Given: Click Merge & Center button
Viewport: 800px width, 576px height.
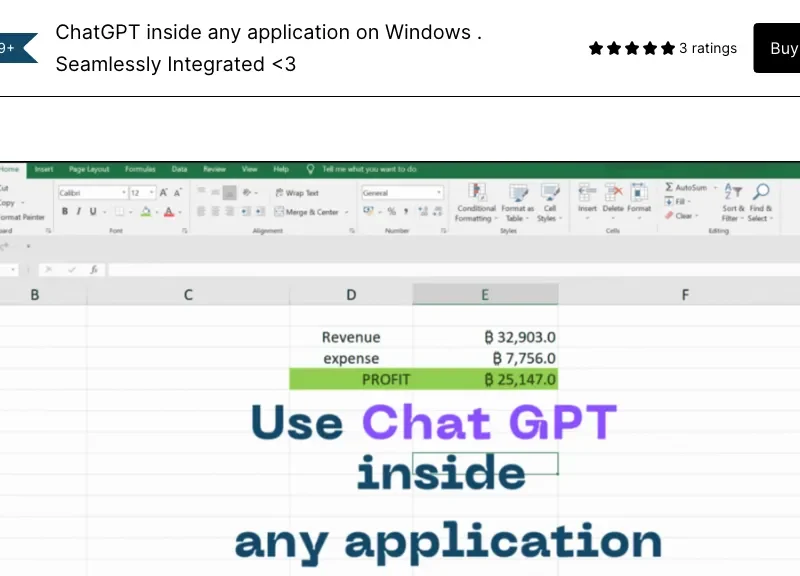Looking at the screenshot, I should pos(307,212).
